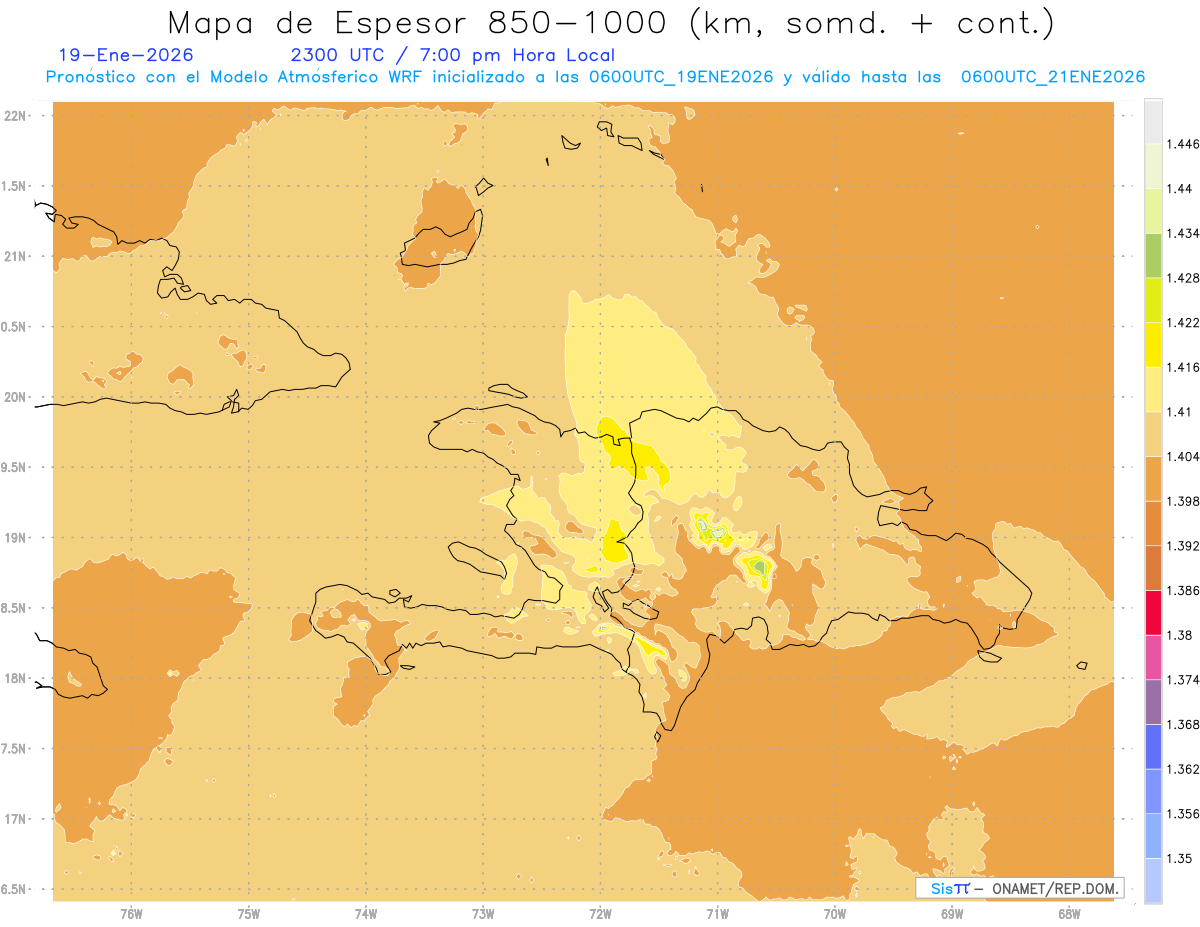
Task: Click the colorbar value '1.428'
Action: tap(1183, 278)
